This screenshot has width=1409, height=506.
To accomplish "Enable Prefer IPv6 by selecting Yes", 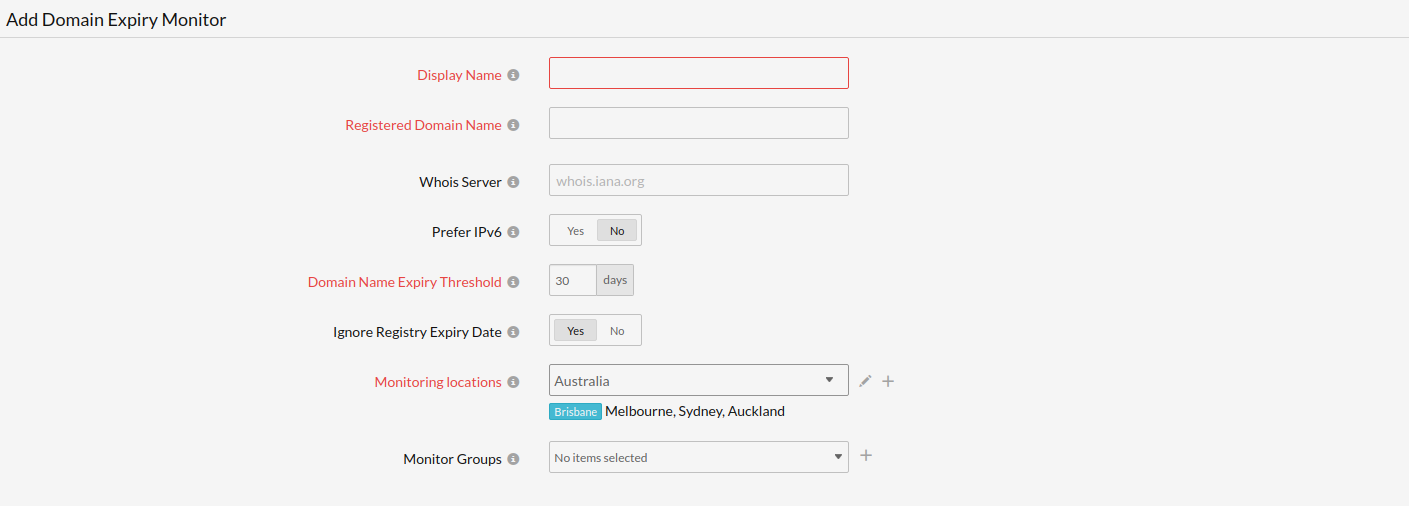I will (575, 231).
